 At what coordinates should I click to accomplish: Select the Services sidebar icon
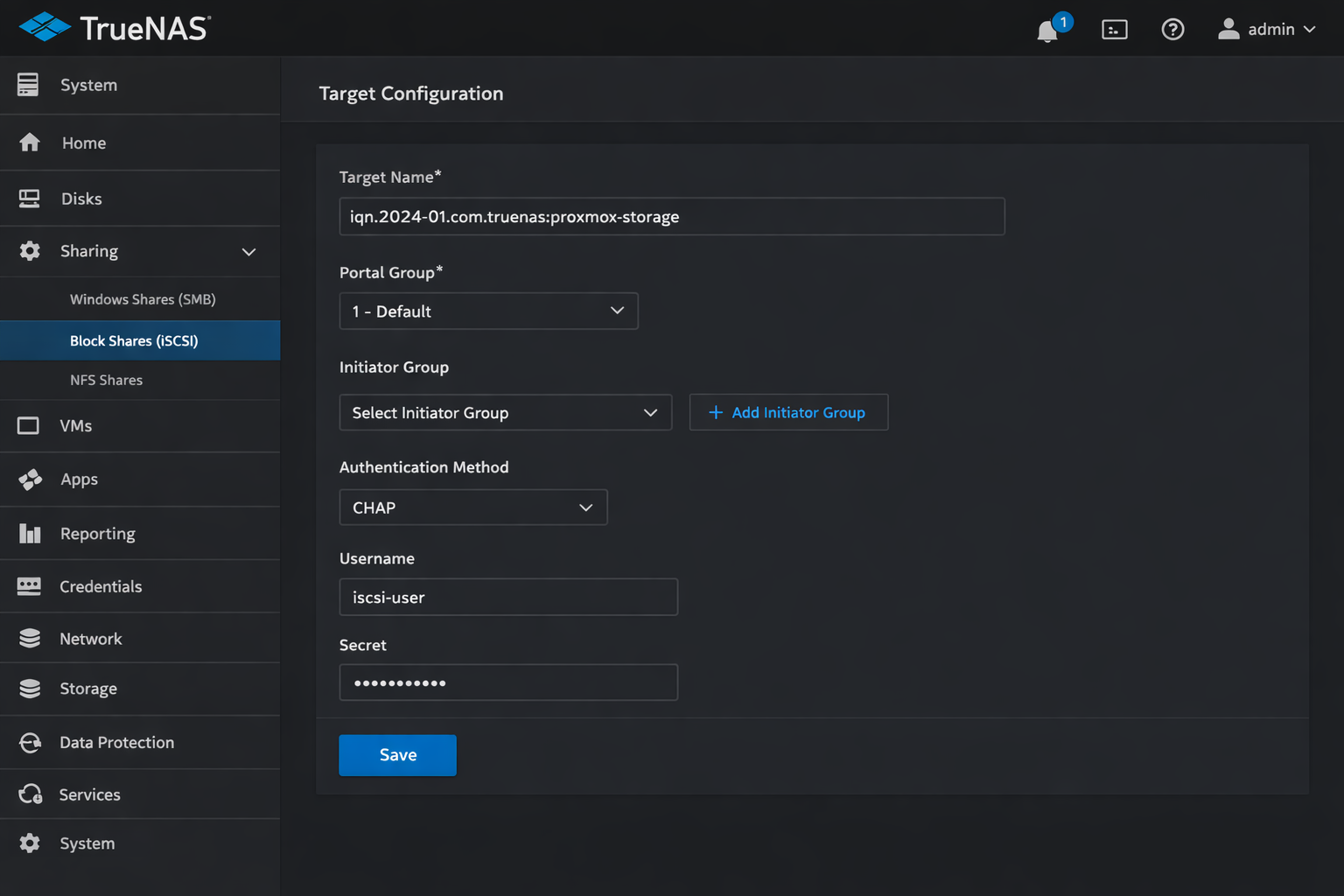[x=30, y=794]
